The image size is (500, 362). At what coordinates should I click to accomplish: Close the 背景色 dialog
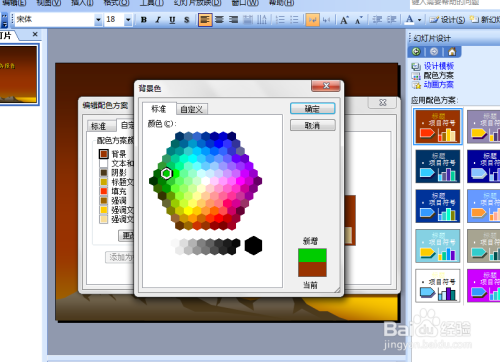coord(326,86)
